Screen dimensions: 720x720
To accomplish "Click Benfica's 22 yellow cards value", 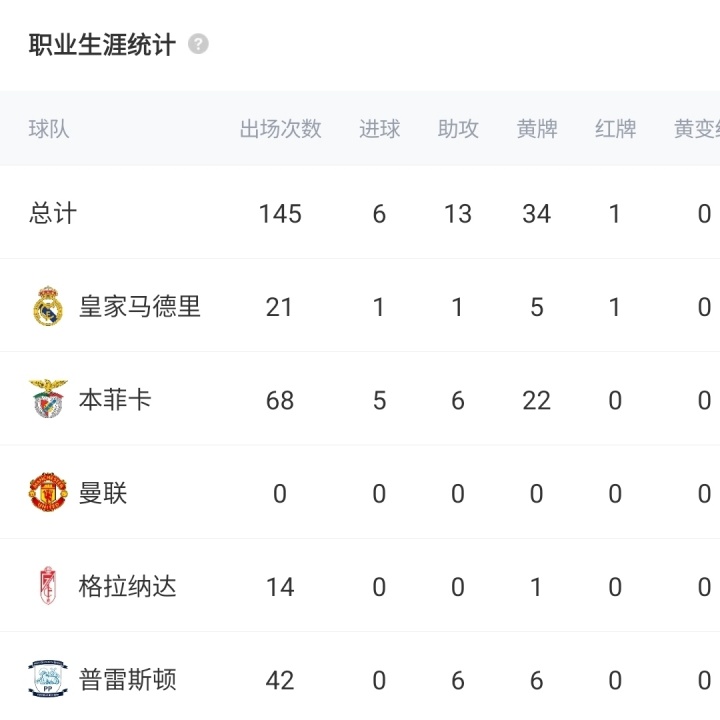I will pos(537,400).
